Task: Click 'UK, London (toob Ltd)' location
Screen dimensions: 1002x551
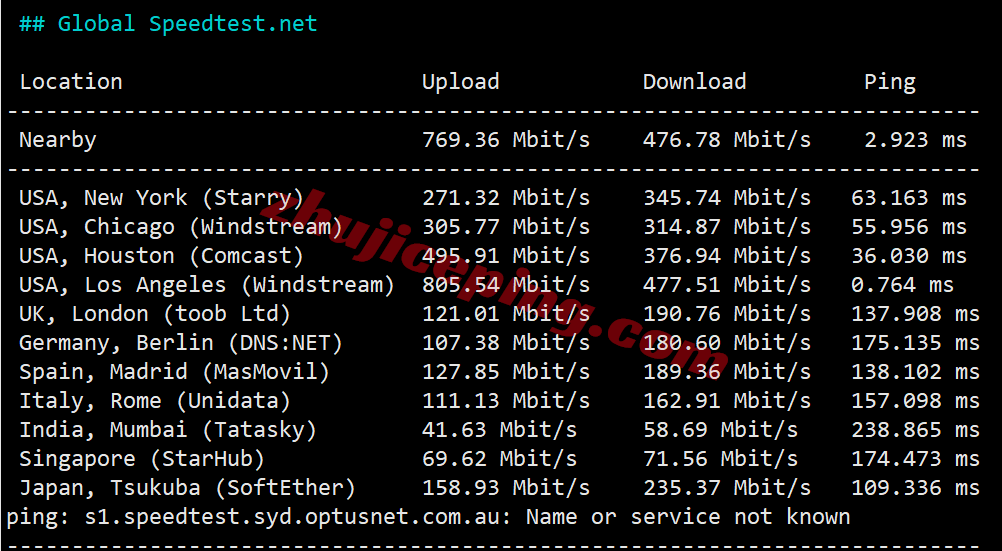Action: [155, 314]
